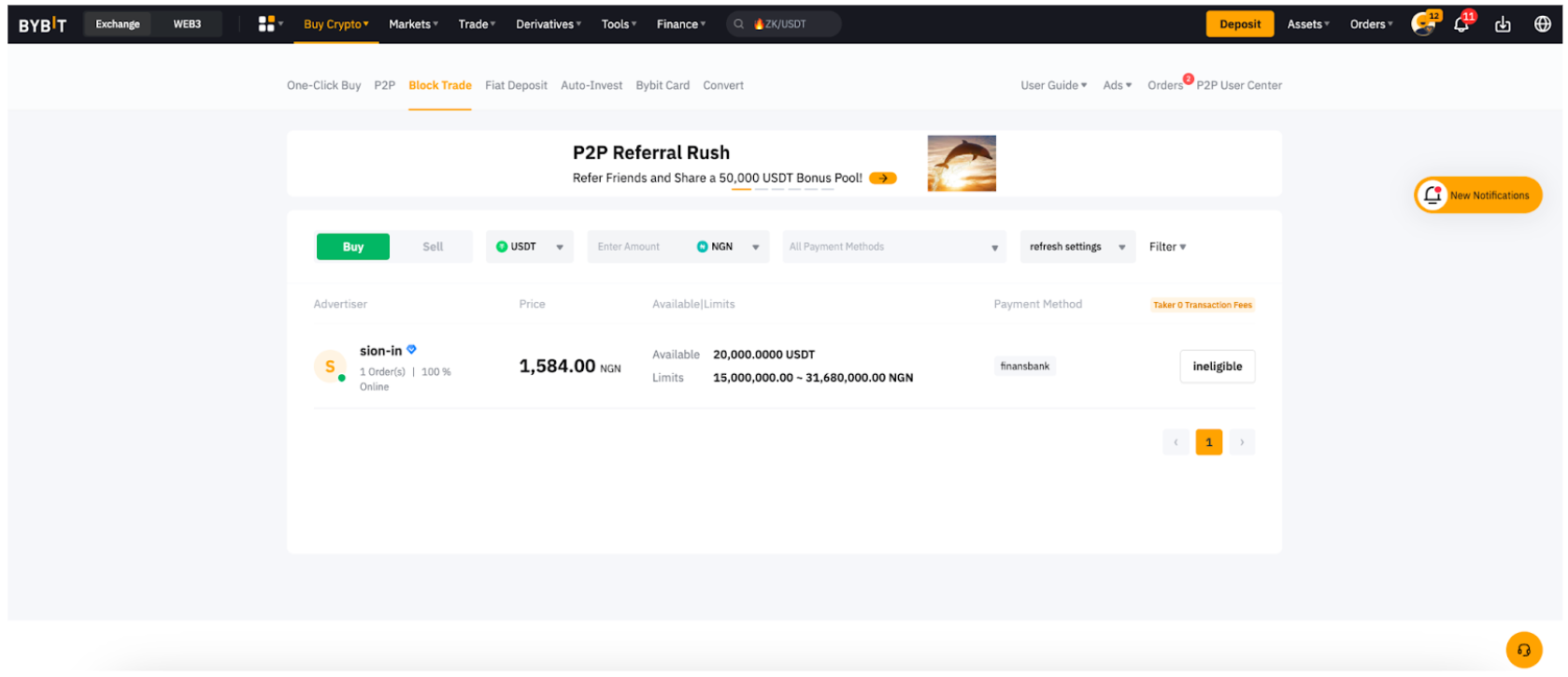Click the Enter Amount input field
Screen dimensions: 1568x677
click(640, 247)
